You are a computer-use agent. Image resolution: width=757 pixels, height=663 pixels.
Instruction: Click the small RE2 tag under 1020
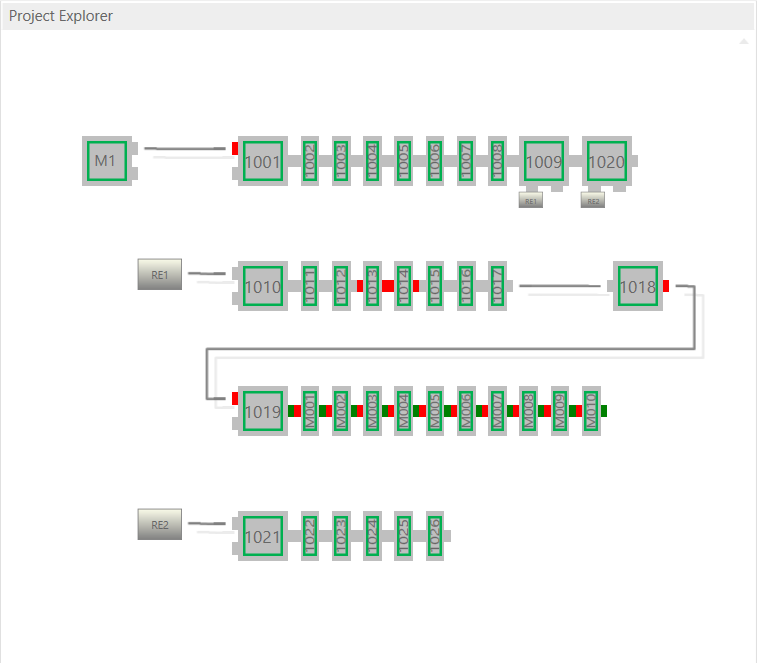tap(593, 201)
